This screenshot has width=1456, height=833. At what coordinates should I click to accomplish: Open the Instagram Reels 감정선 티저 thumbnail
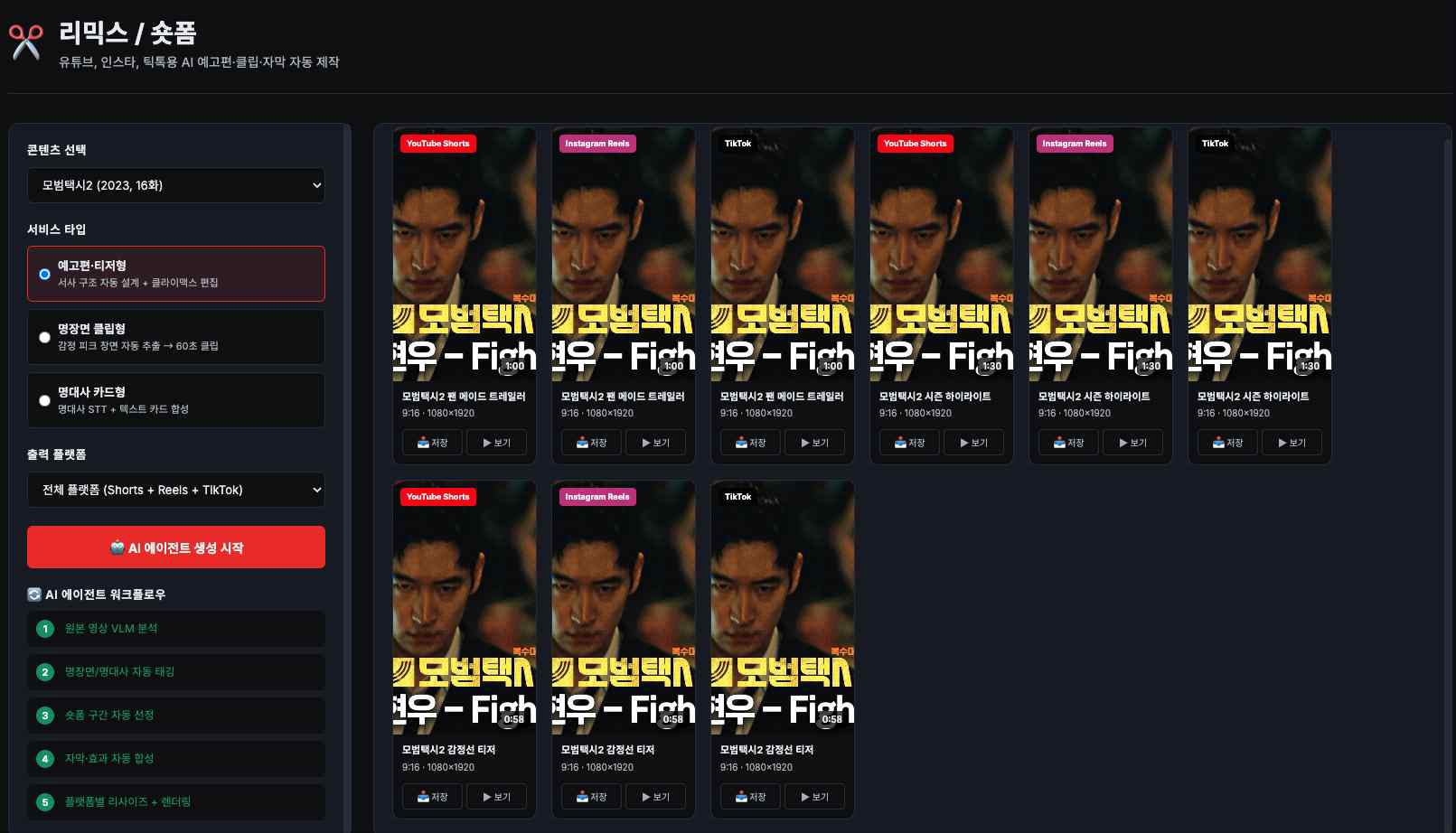pyautogui.click(x=624, y=607)
